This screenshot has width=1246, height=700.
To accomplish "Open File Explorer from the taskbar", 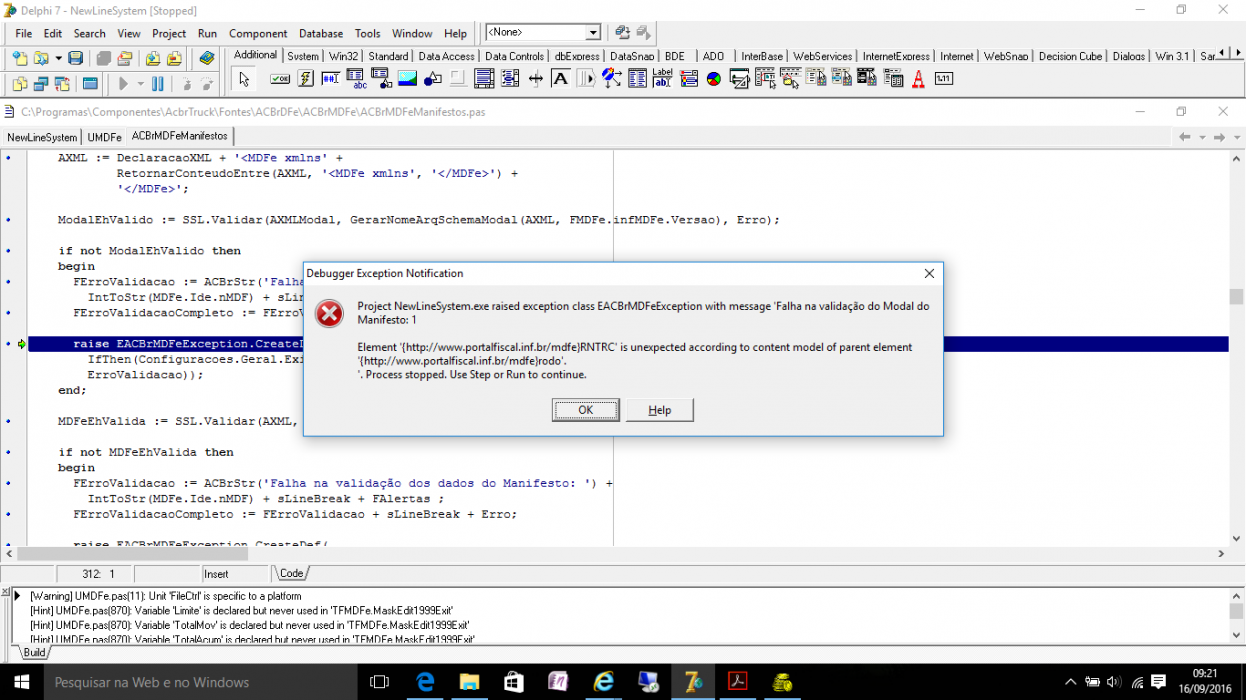I will [469, 682].
